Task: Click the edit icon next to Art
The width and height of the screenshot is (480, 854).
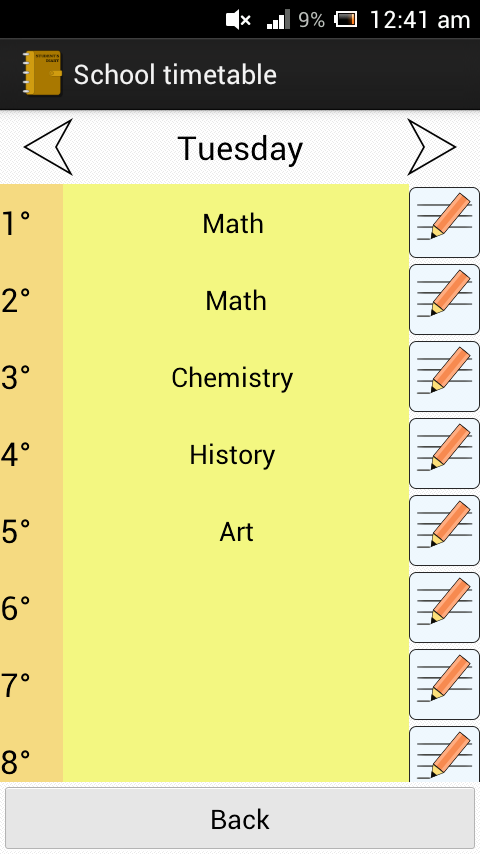Action: 444,530
